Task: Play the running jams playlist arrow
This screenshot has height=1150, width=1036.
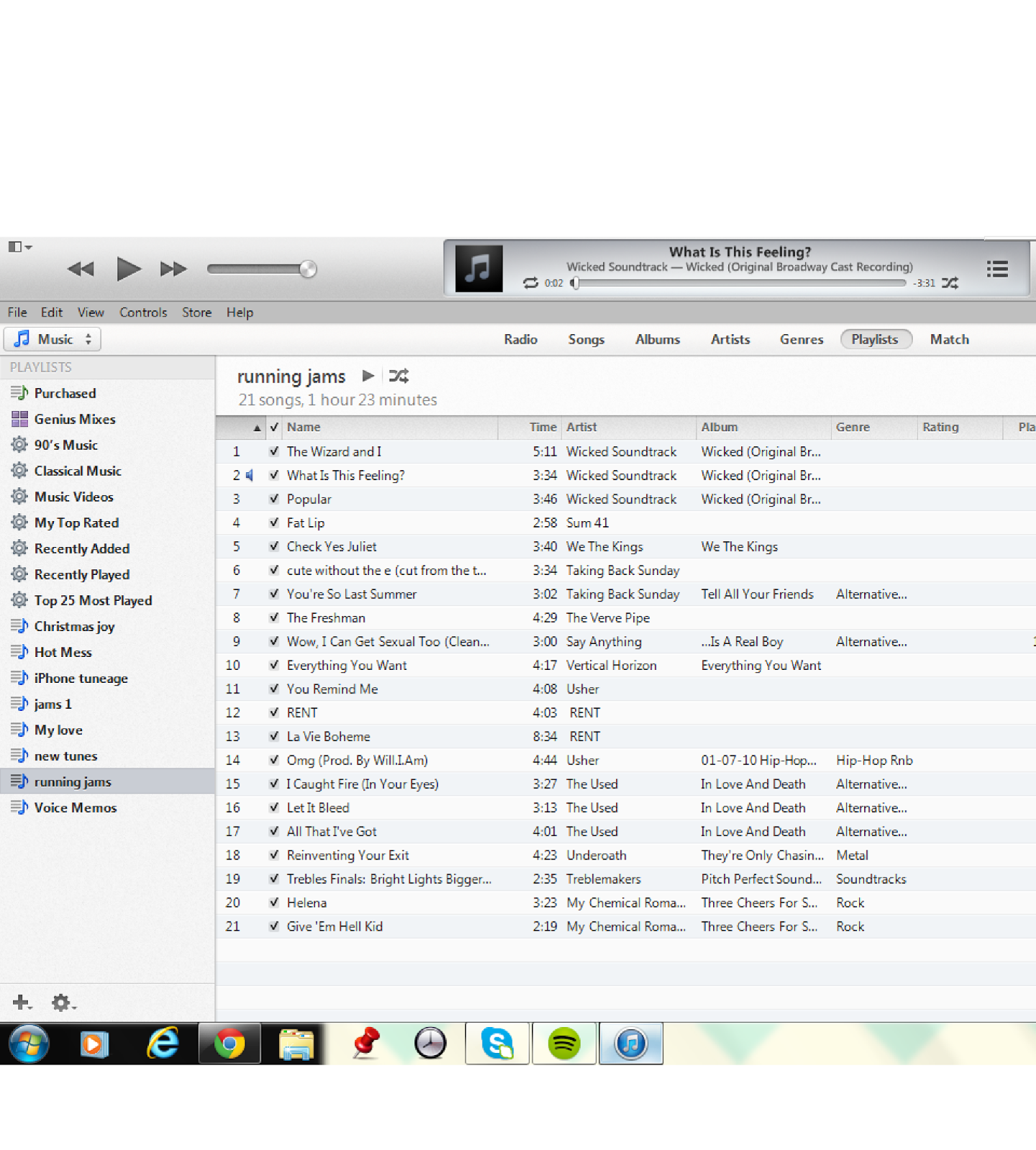Action: point(368,376)
